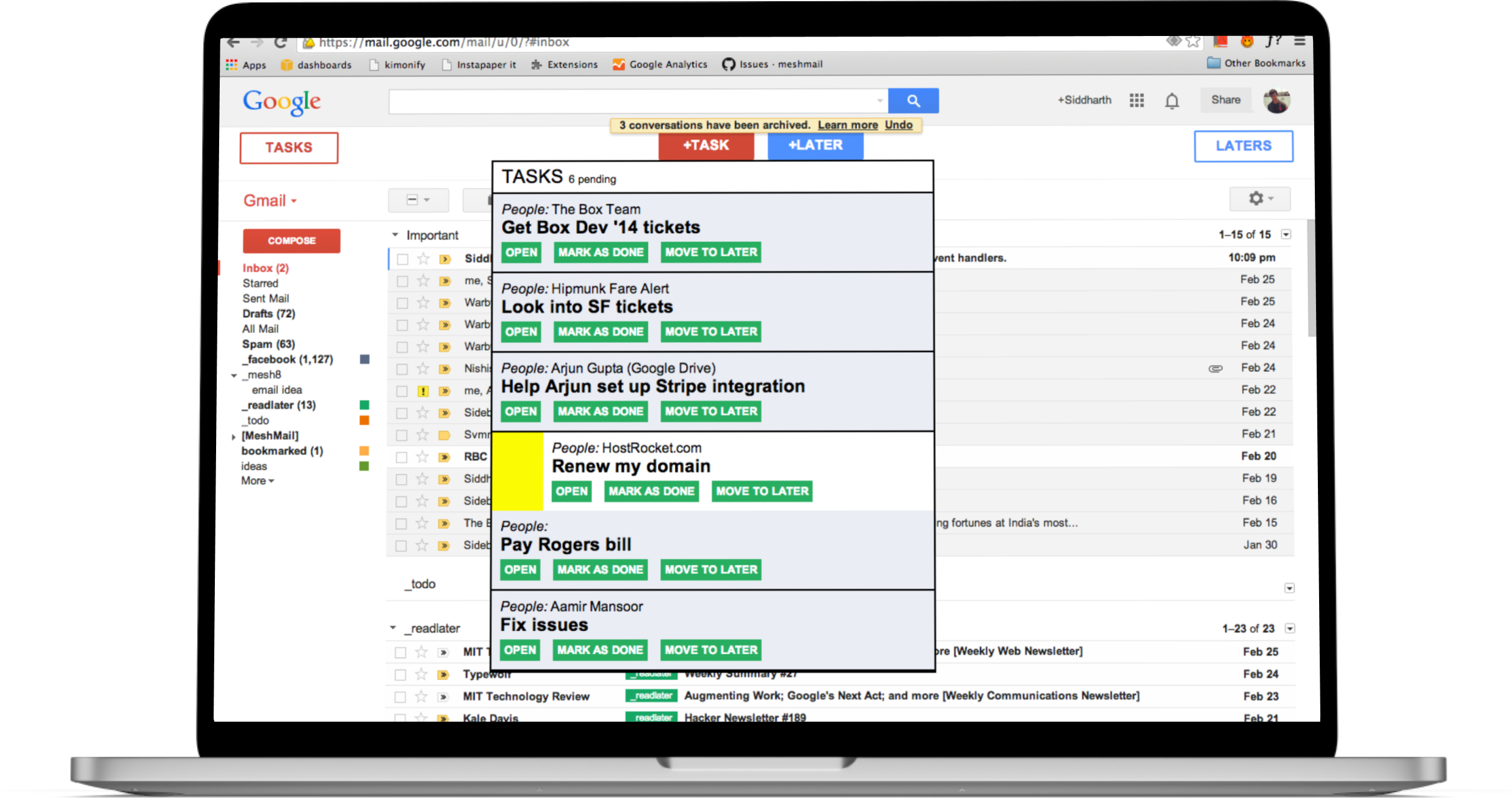Image resolution: width=1512 pixels, height=809 pixels.
Task: Bookmark page using star icon in address bar
Action: coord(1193,41)
